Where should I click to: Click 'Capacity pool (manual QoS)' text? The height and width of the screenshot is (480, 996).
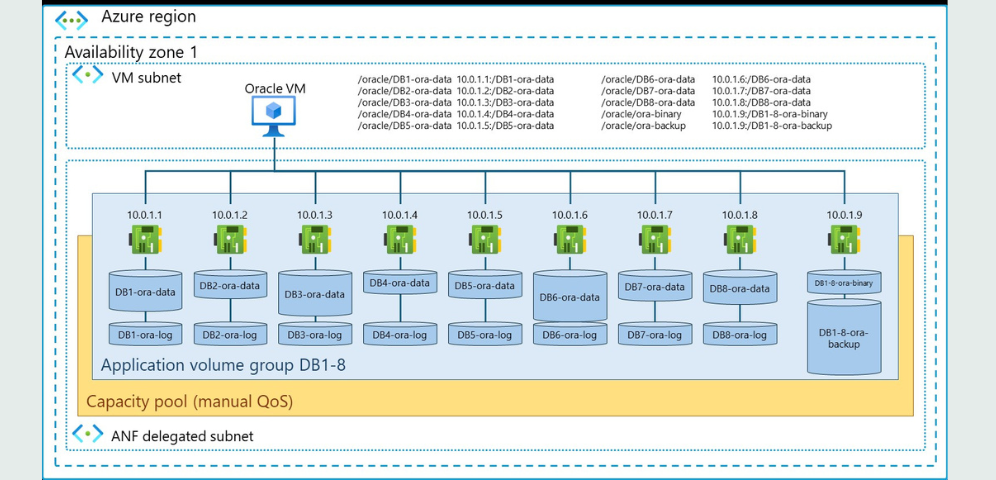click(189, 402)
